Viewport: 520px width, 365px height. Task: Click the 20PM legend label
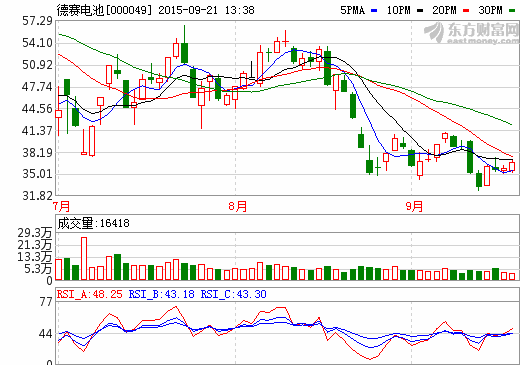444,10
